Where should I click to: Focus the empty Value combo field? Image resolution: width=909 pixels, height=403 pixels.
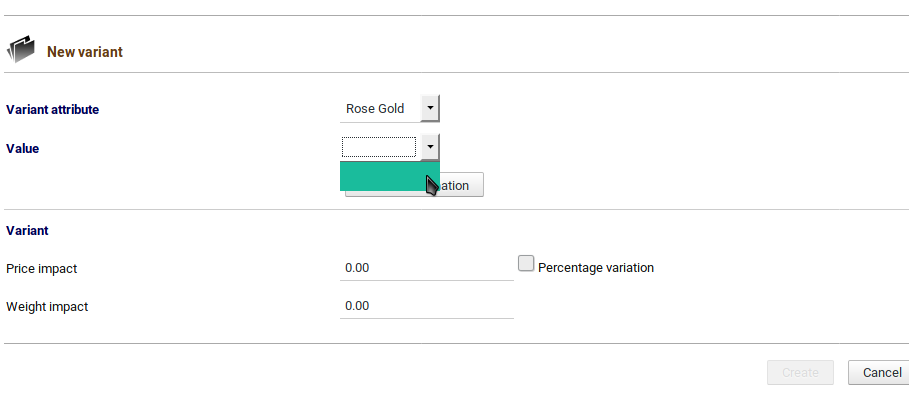point(379,147)
